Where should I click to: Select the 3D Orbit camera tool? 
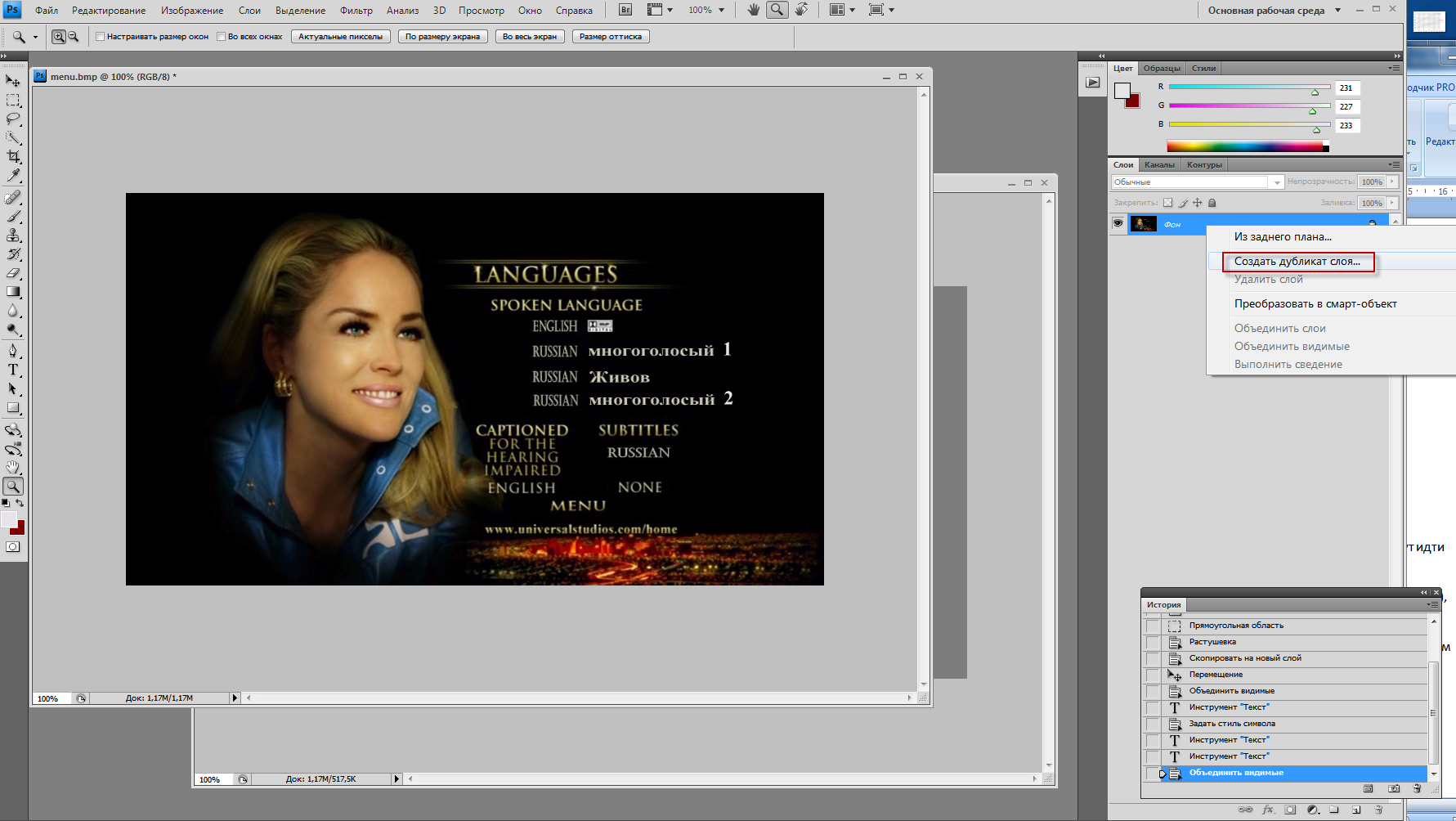(x=13, y=448)
